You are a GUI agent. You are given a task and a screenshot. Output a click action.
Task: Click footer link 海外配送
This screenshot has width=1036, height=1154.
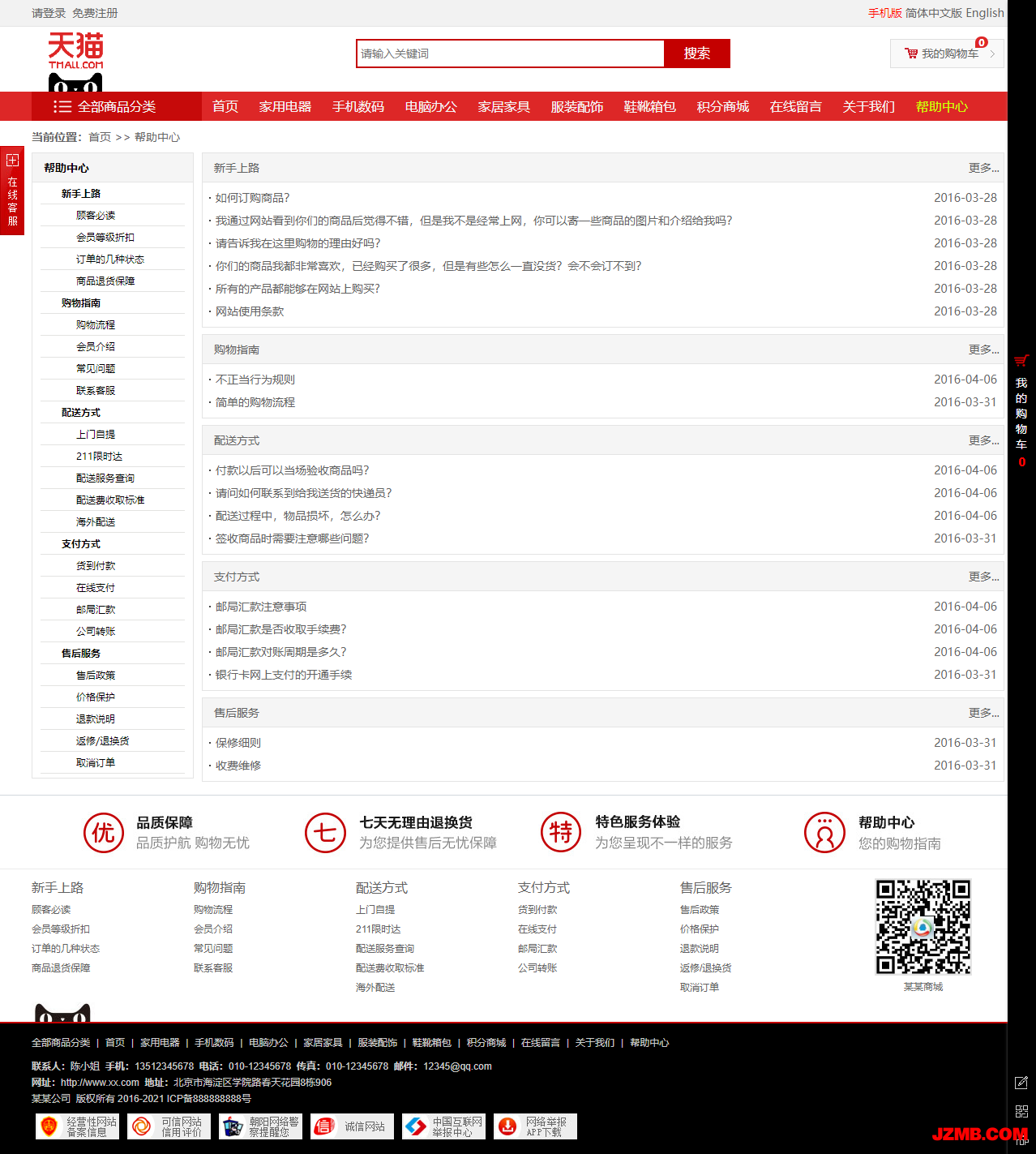pos(375,988)
